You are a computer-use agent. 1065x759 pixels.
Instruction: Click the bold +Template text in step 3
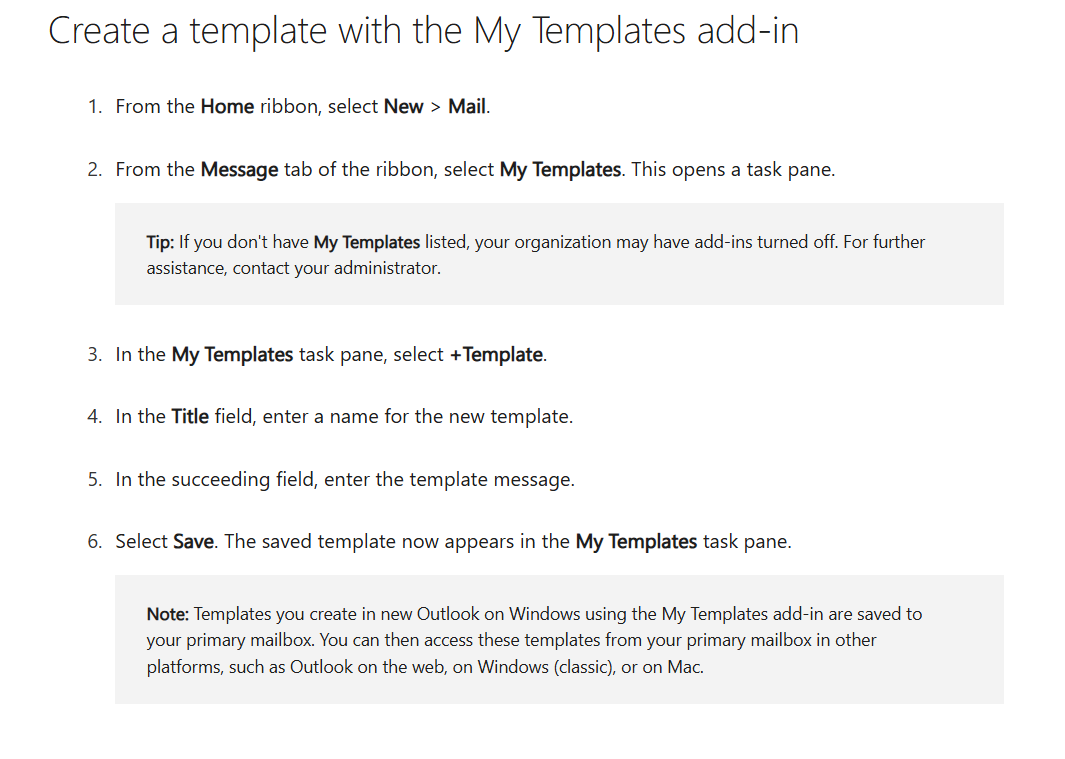496,355
